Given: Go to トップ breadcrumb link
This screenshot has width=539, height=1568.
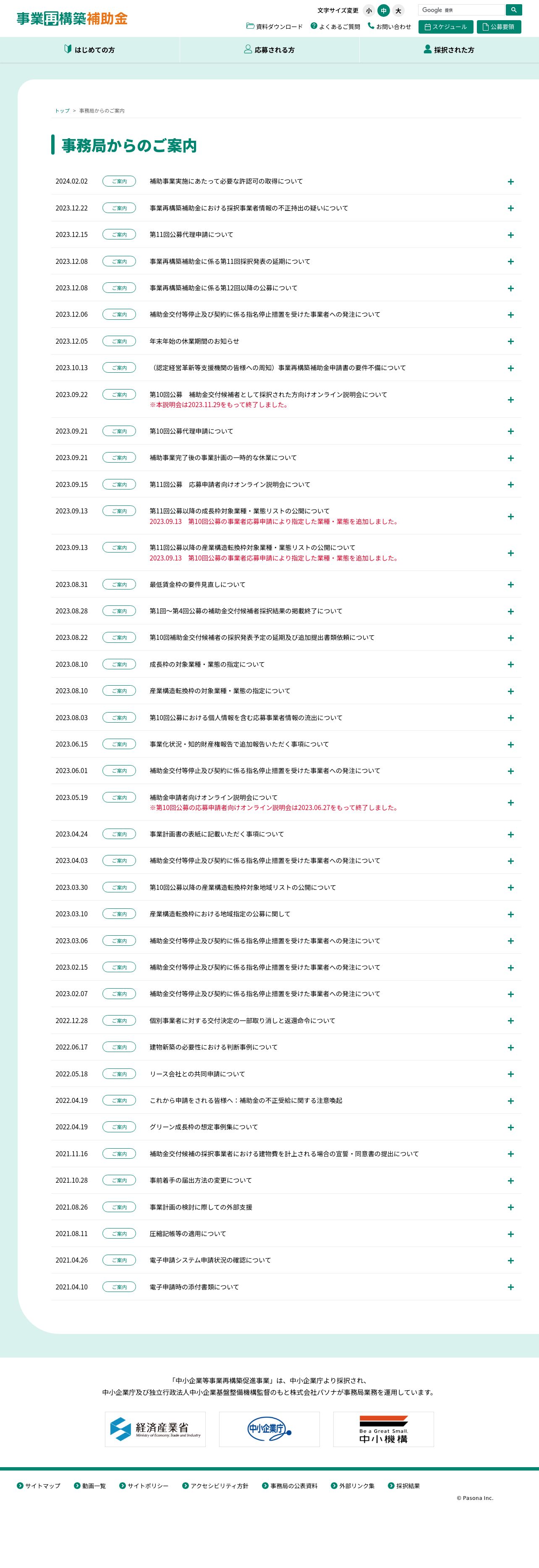Looking at the screenshot, I should click(62, 111).
